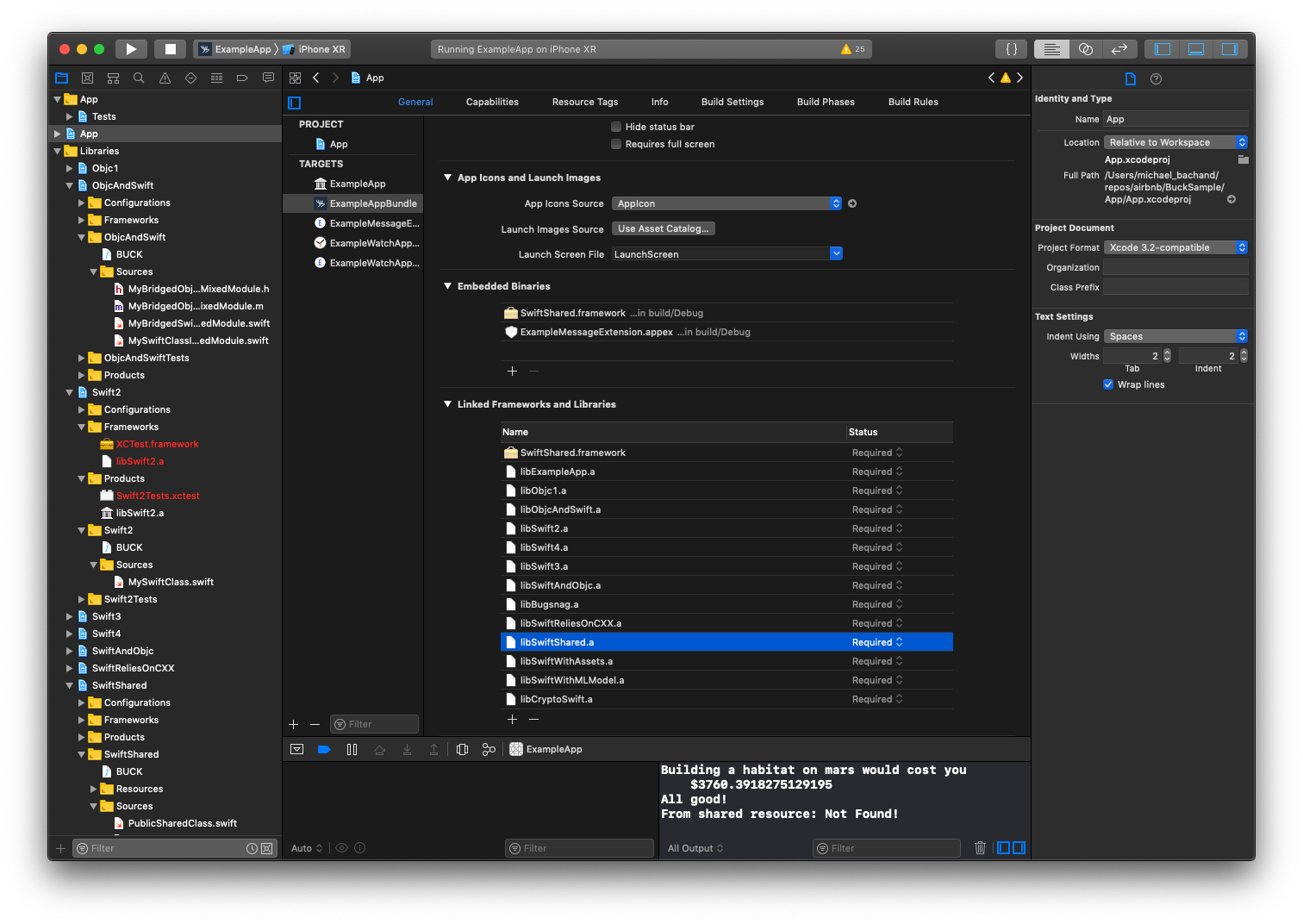The height and width of the screenshot is (924, 1303).
Task: Toggle the recent files filter clock icon
Action: (x=252, y=848)
